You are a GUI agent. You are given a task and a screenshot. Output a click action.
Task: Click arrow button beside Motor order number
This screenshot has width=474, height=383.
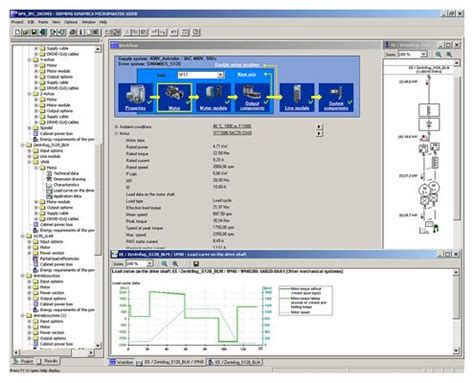(319, 133)
